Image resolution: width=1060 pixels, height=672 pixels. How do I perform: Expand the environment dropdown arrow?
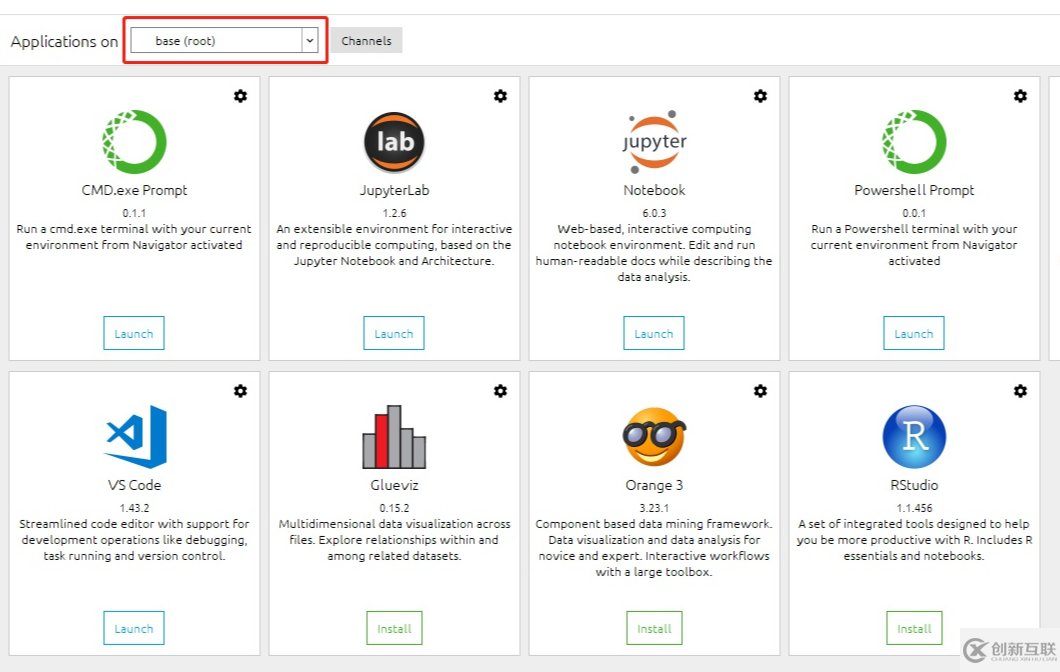[310, 41]
